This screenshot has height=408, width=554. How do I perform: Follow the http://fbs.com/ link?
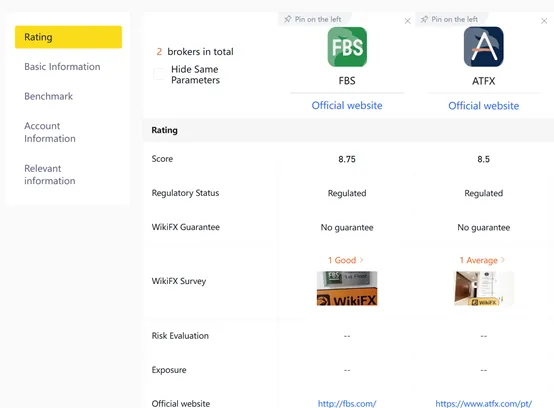point(347,403)
